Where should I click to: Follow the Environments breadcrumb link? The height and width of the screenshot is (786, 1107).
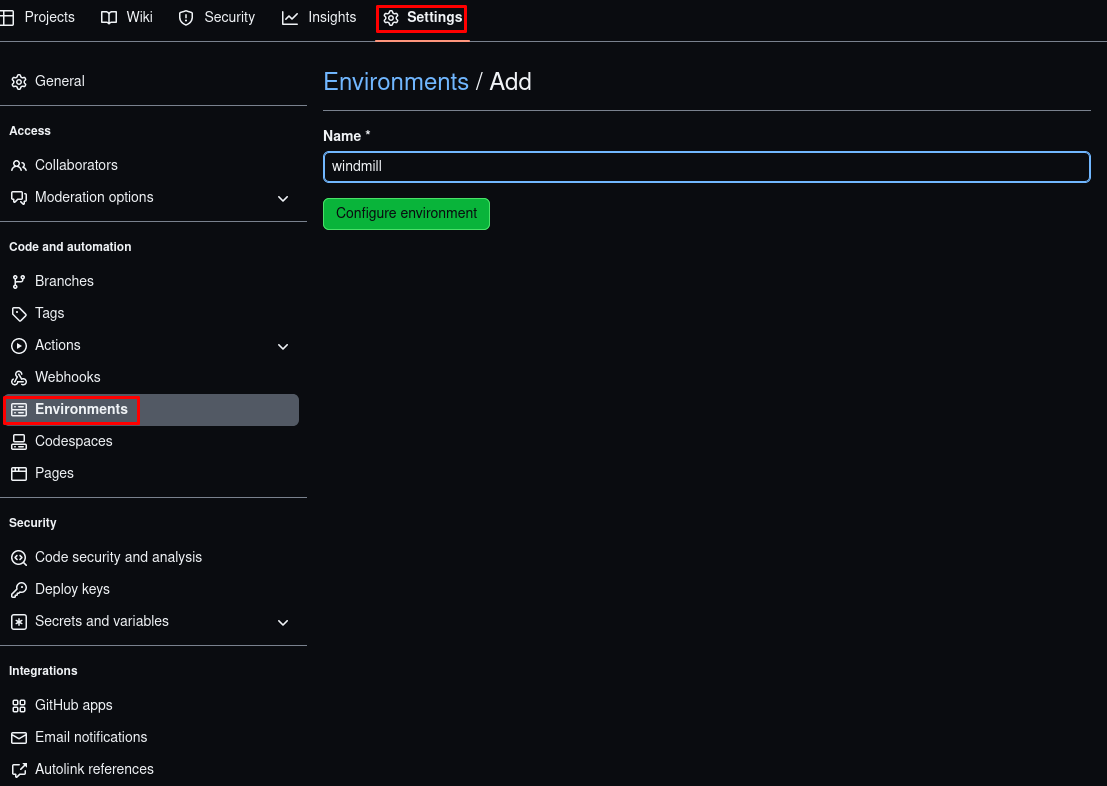tap(396, 82)
